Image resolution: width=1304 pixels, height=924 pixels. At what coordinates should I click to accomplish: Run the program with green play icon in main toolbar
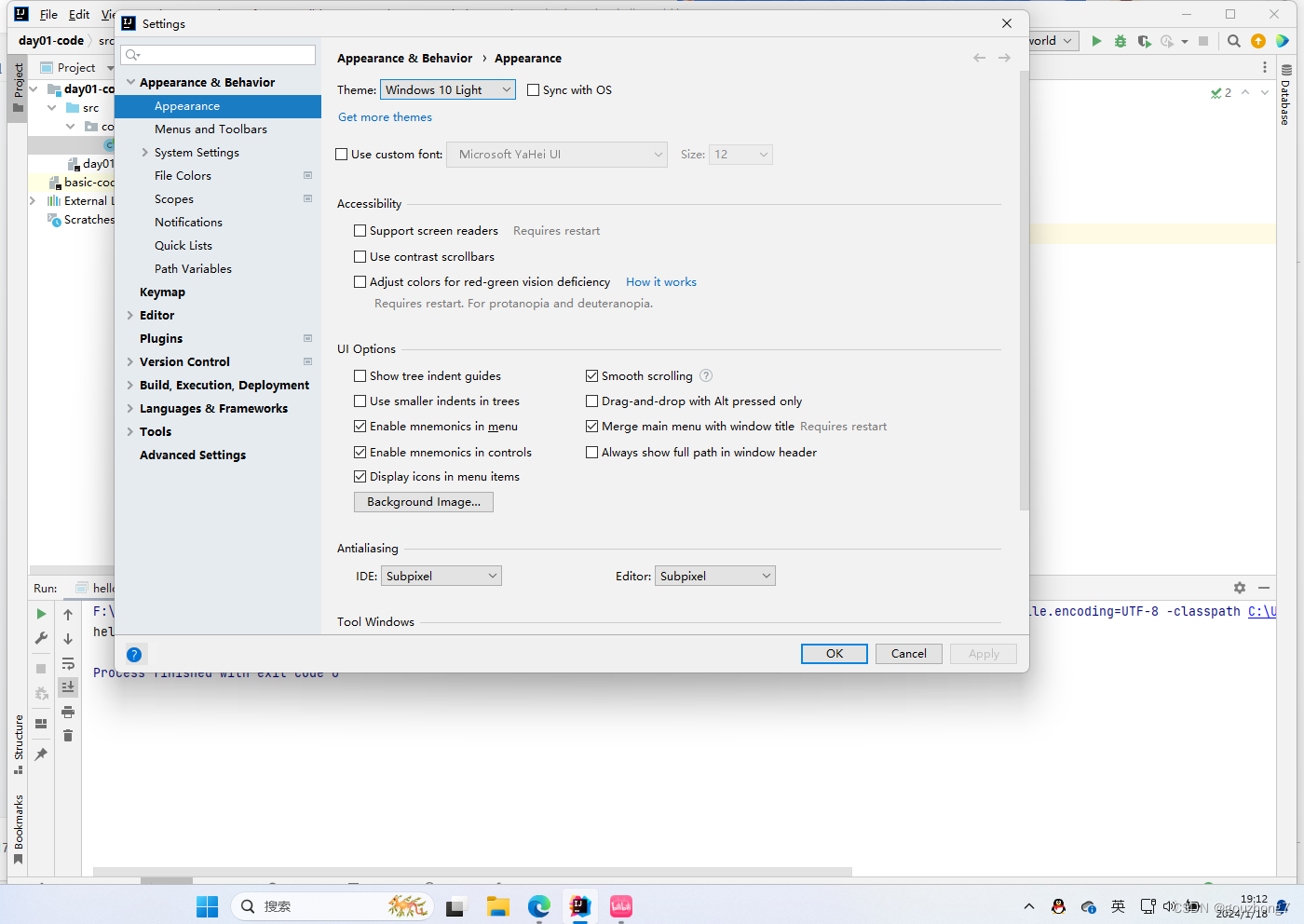[x=1096, y=41]
